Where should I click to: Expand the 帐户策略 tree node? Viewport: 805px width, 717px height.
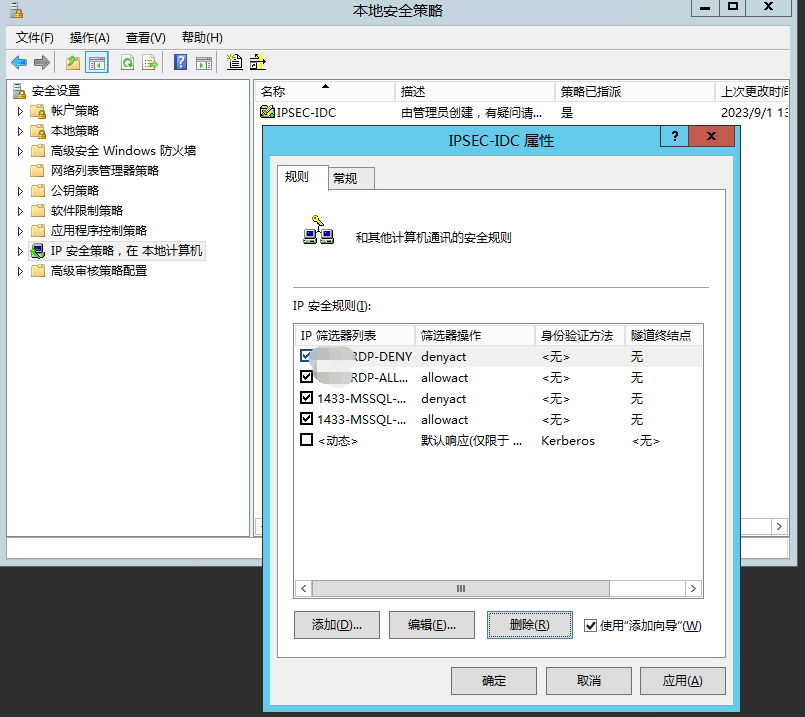click(20, 111)
